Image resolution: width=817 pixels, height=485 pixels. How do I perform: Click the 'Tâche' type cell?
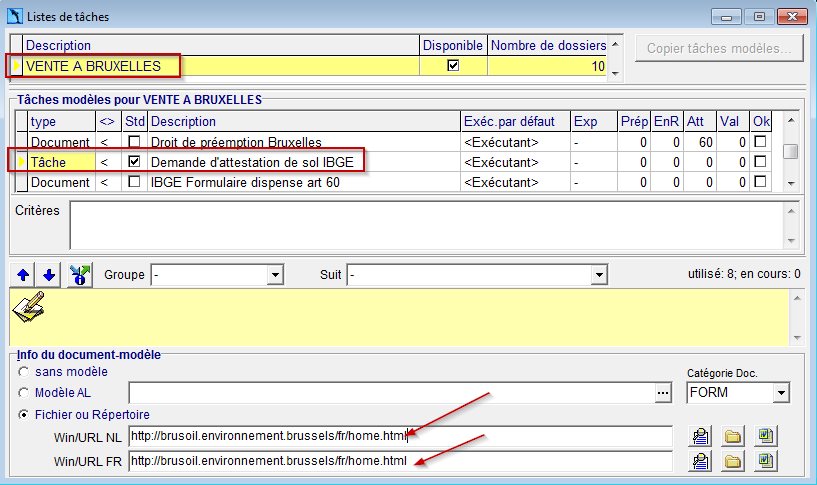pos(61,162)
